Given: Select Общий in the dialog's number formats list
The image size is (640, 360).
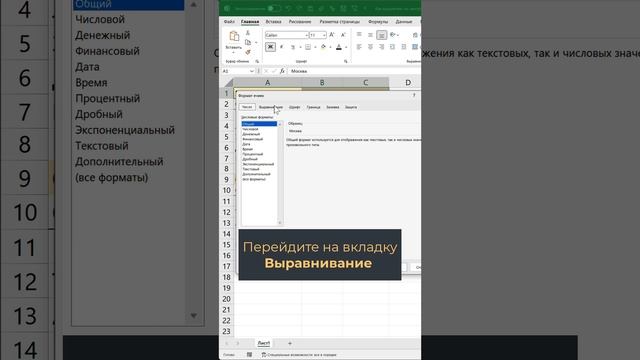Looking at the screenshot, I should point(259,124).
